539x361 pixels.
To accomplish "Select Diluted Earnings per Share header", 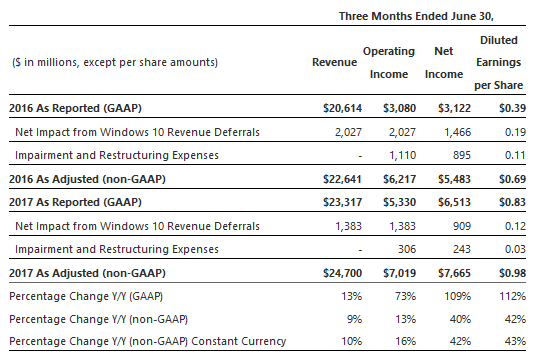I will pyautogui.click(x=498, y=63).
